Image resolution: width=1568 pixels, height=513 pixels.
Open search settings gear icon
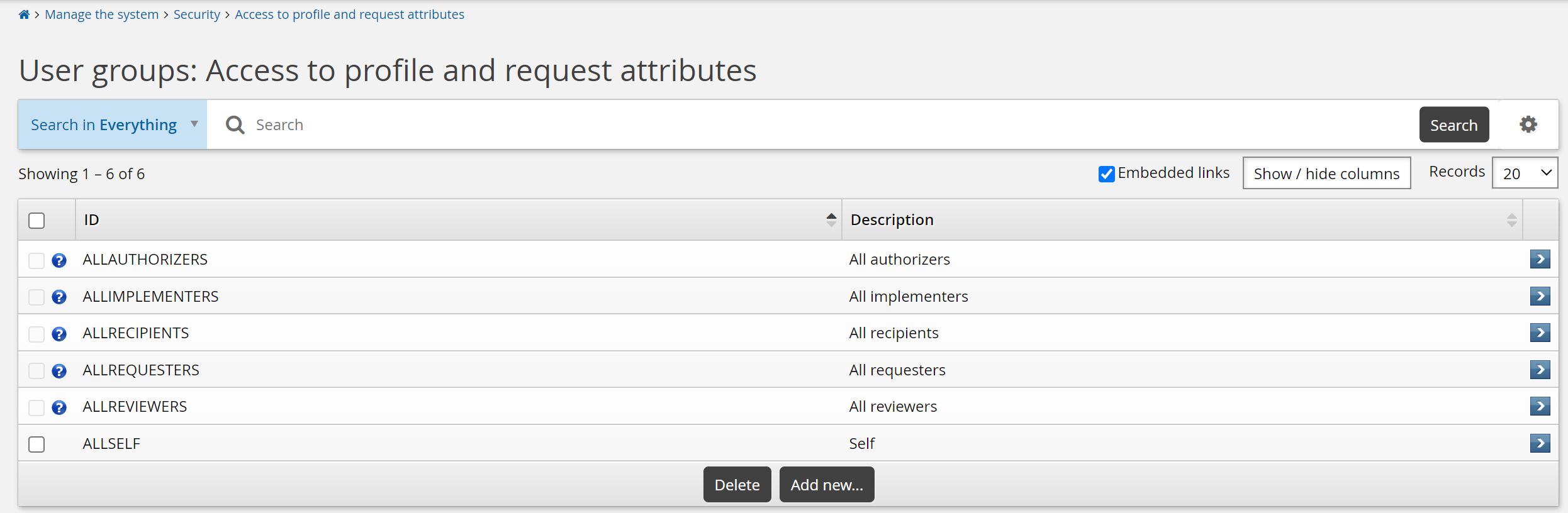pos(1528,124)
